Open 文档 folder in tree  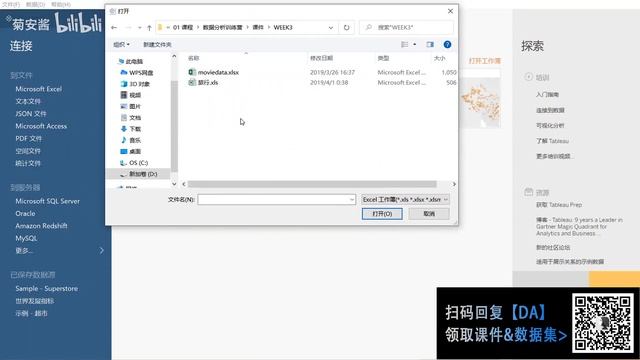tap(131, 118)
